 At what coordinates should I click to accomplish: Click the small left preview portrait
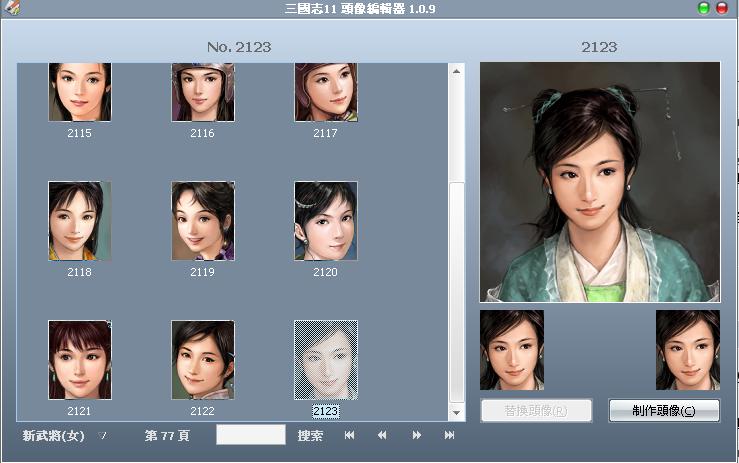[x=512, y=350]
